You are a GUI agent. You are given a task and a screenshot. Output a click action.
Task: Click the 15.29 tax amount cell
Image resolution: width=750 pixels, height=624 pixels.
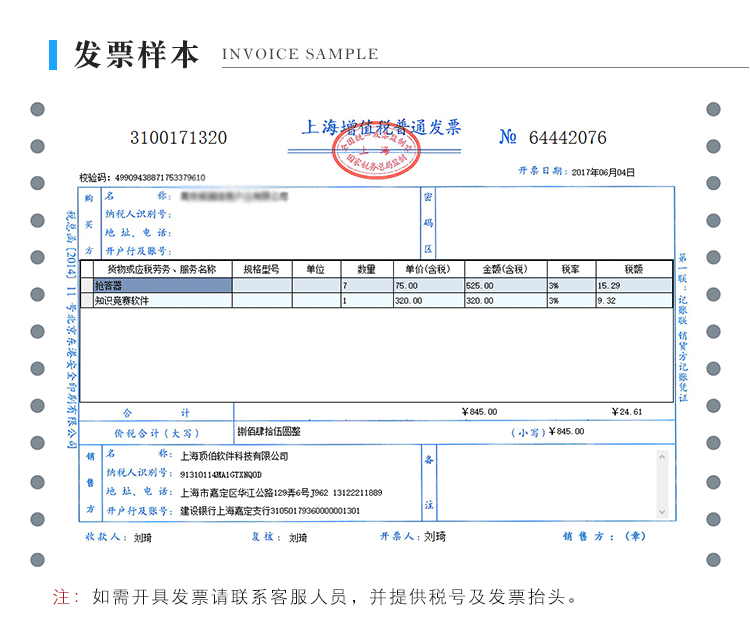[x=633, y=286]
